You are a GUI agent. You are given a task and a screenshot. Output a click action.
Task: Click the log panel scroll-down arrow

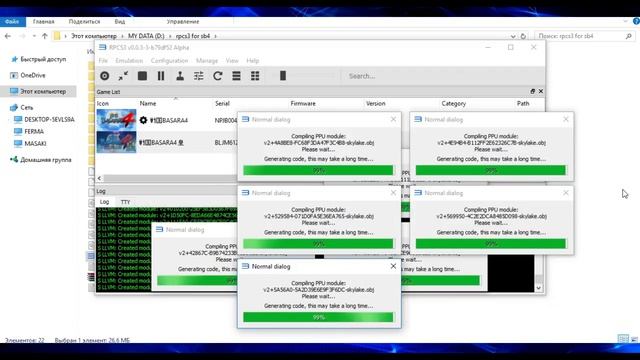tap(539, 288)
